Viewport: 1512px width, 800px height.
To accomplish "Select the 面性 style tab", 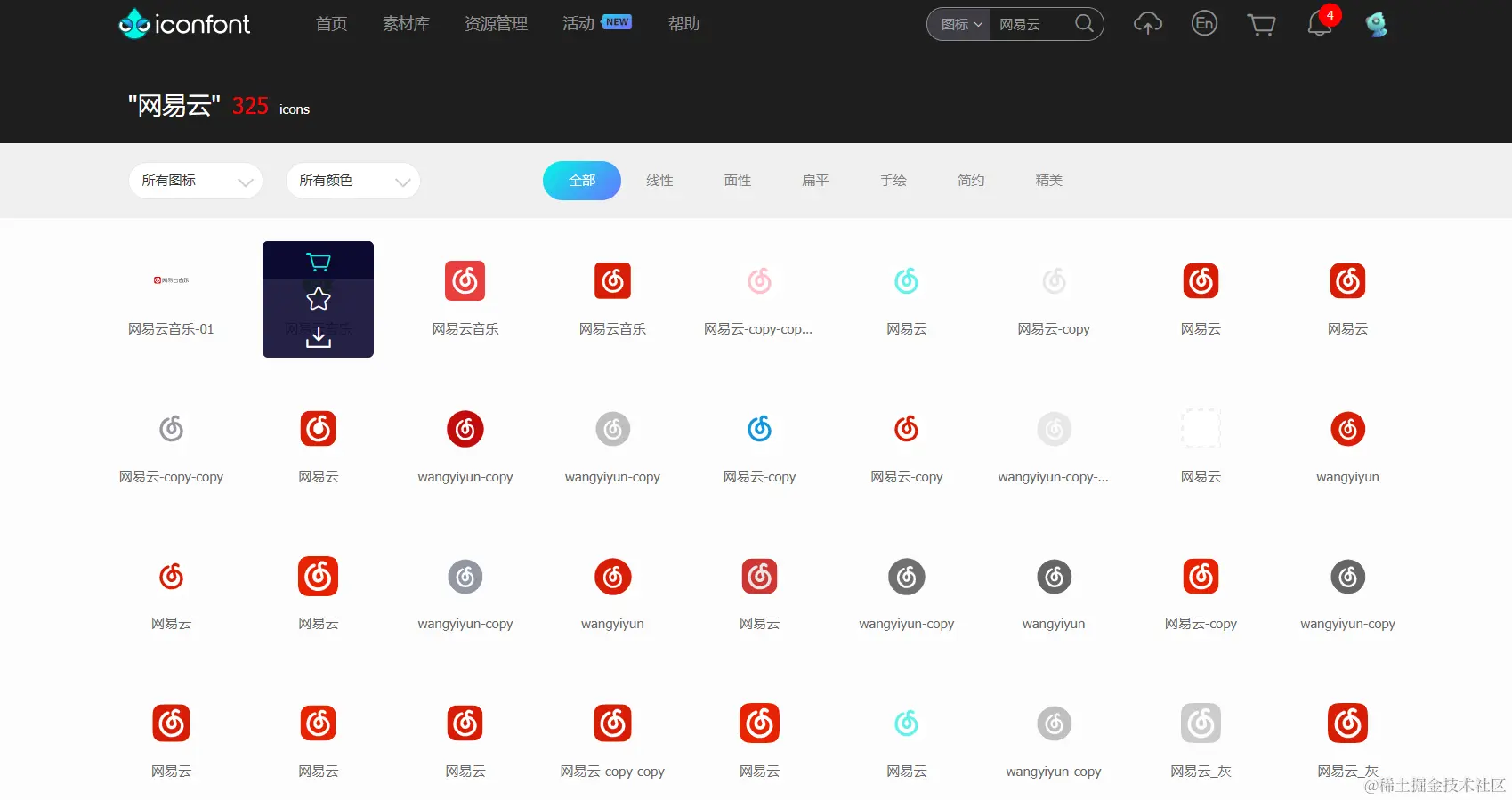I will [738, 181].
